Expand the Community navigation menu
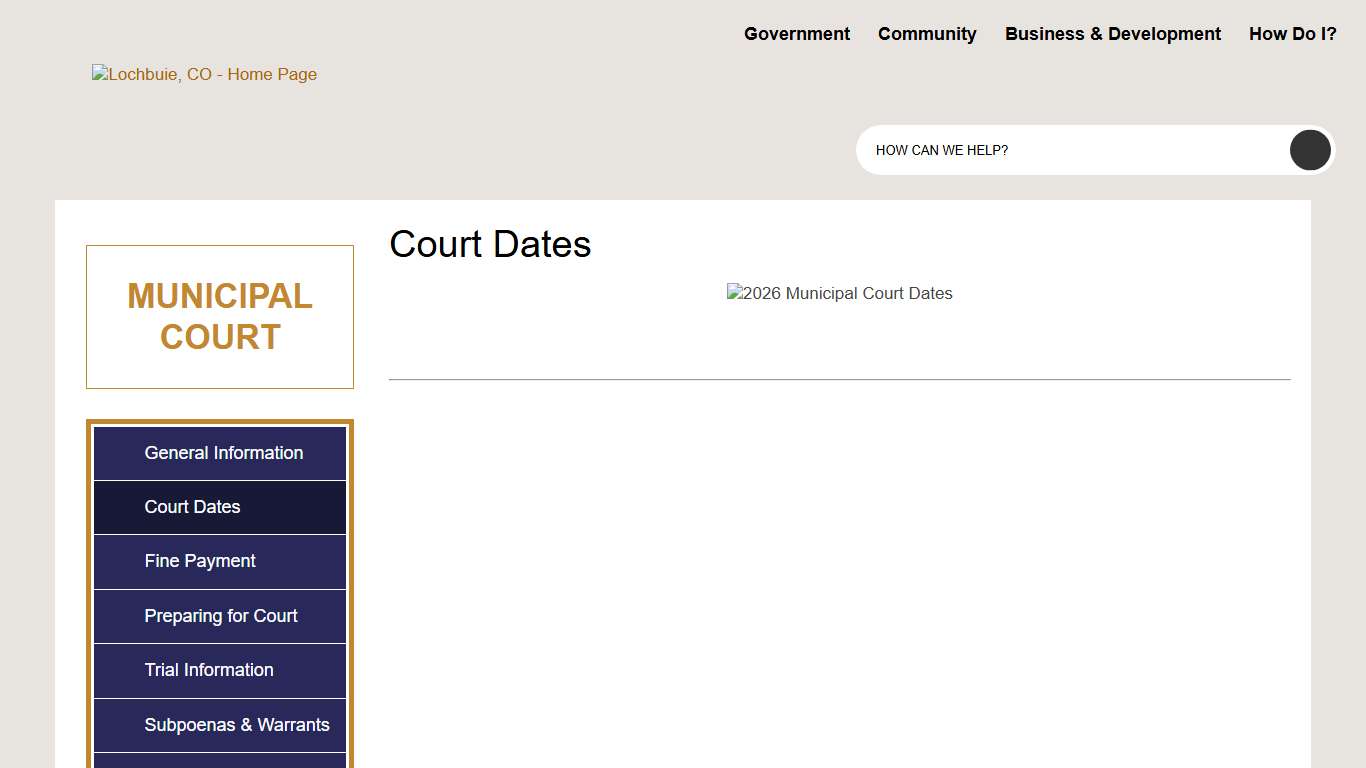 (x=926, y=33)
